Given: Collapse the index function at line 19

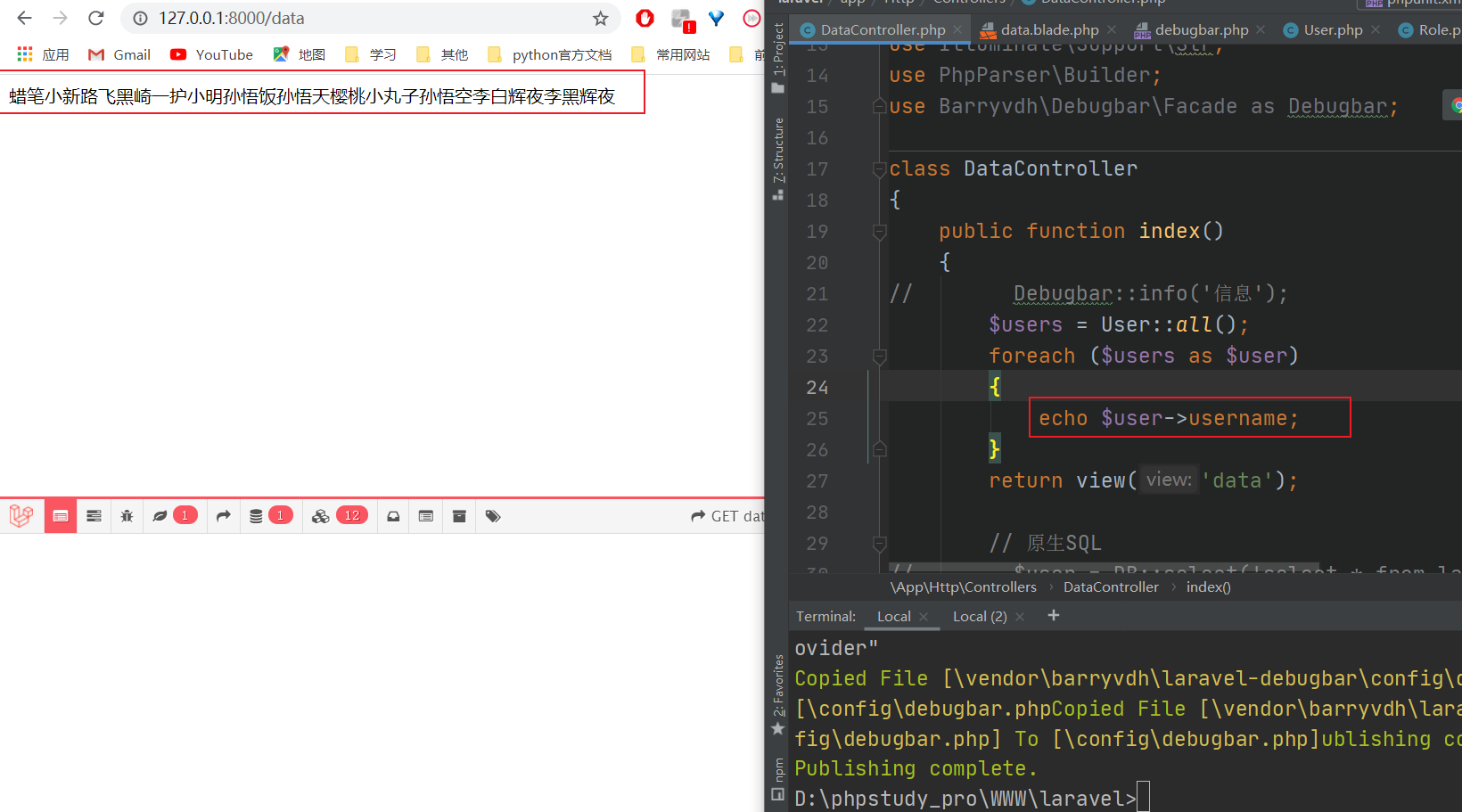Looking at the screenshot, I should [x=879, y=232].
